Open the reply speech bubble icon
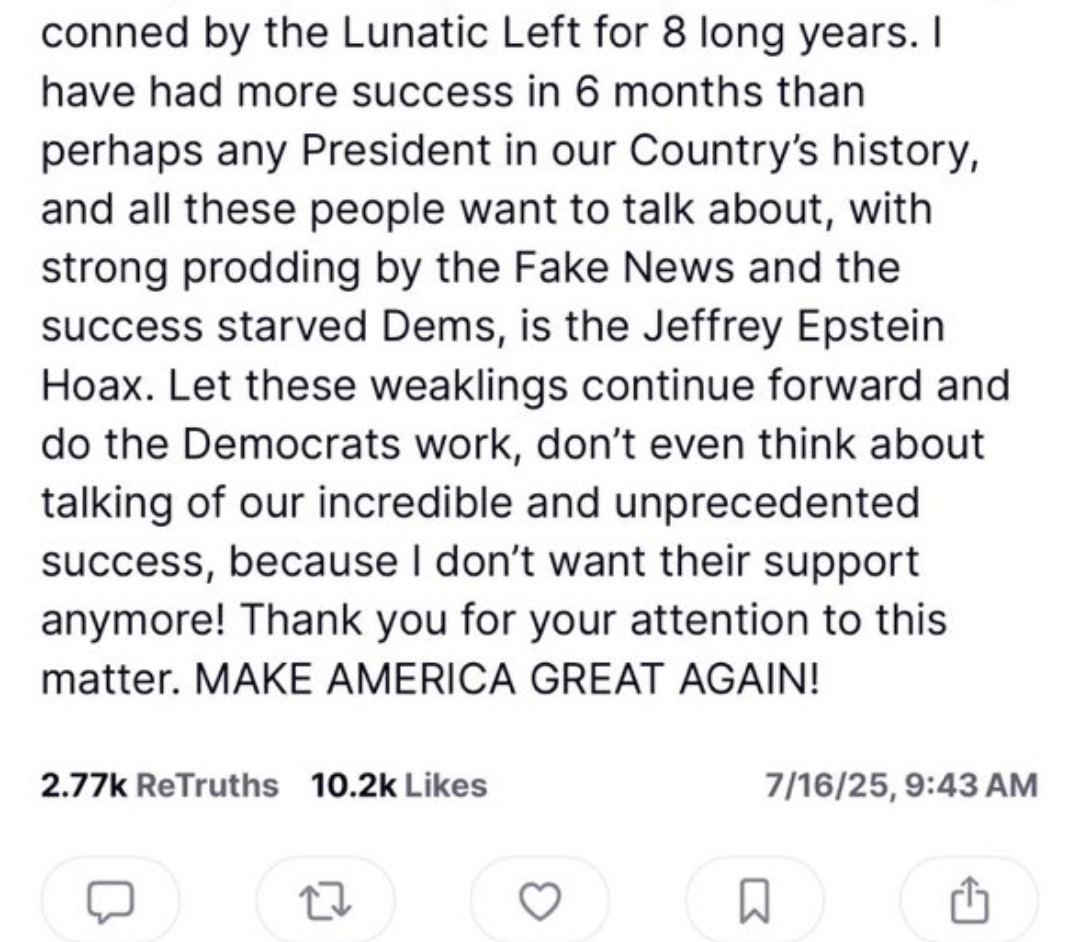The image size is (1080, 942). [110, 903]
